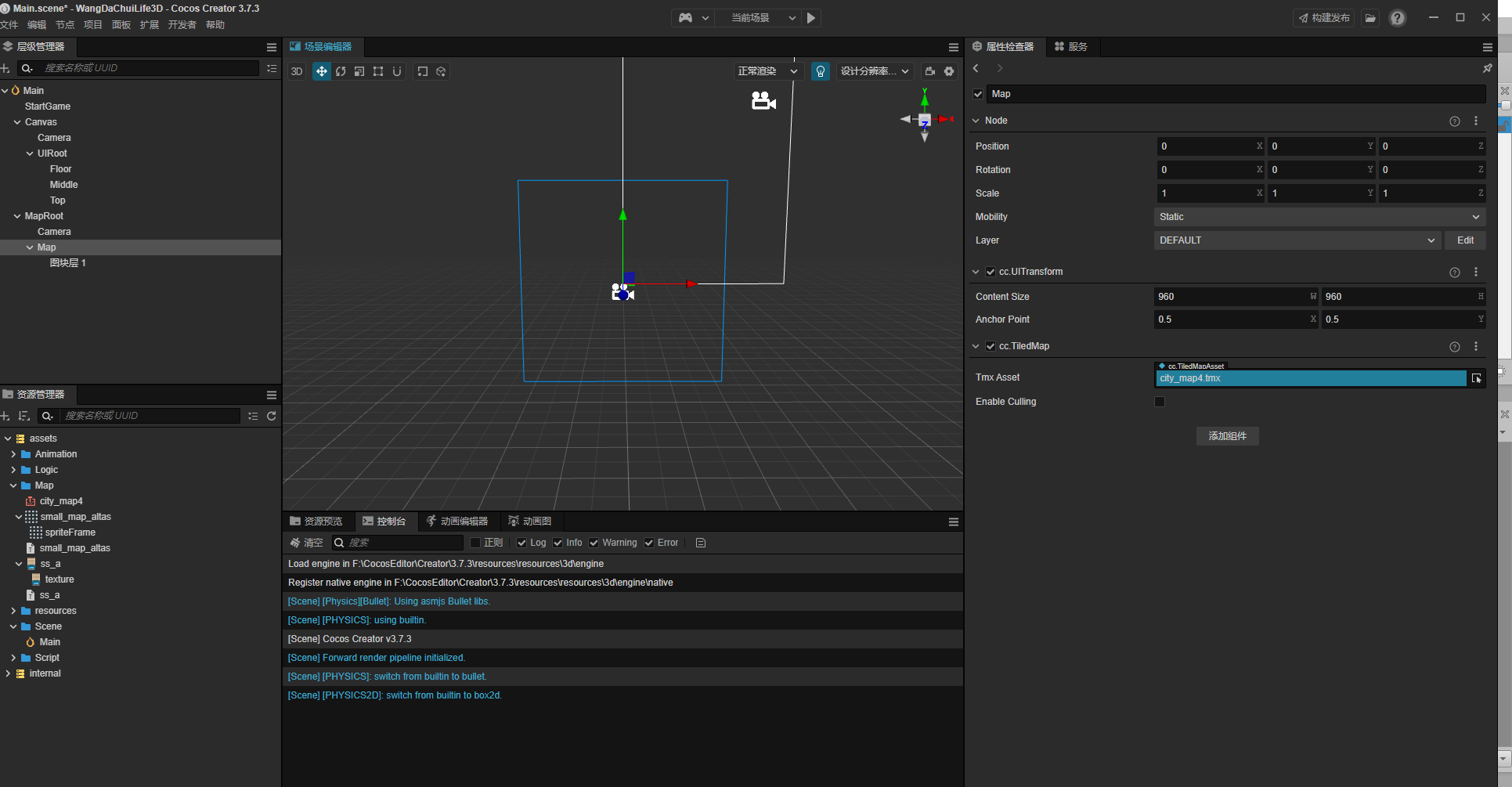The image size is (1512, 787).
Task: Clear the console with 清空
Action: [306, 543]
